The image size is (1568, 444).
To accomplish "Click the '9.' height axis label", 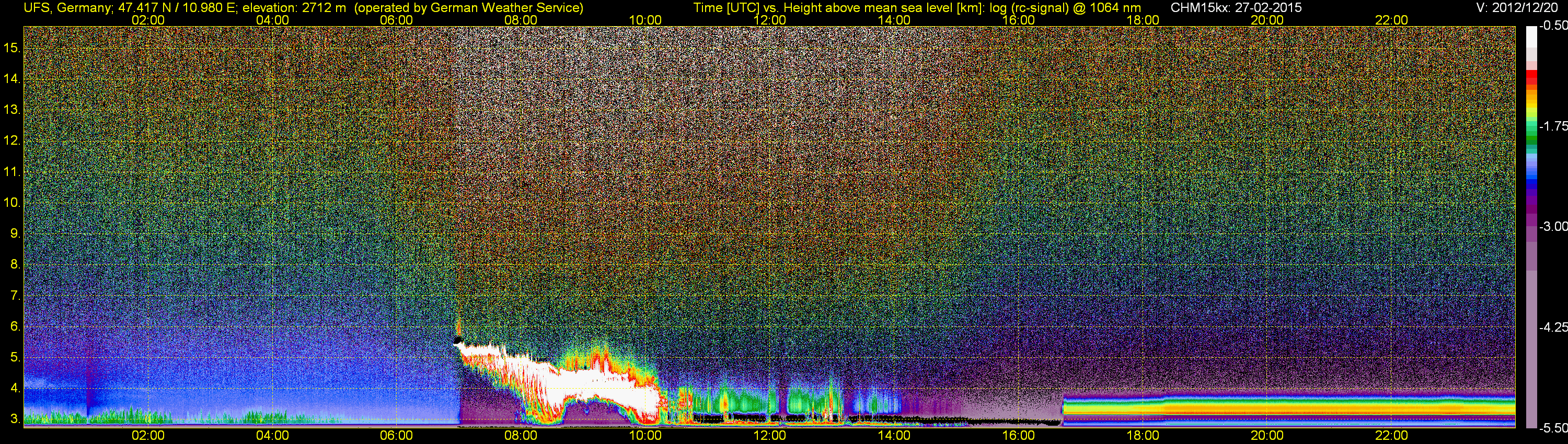I will (x=15, y=233).
